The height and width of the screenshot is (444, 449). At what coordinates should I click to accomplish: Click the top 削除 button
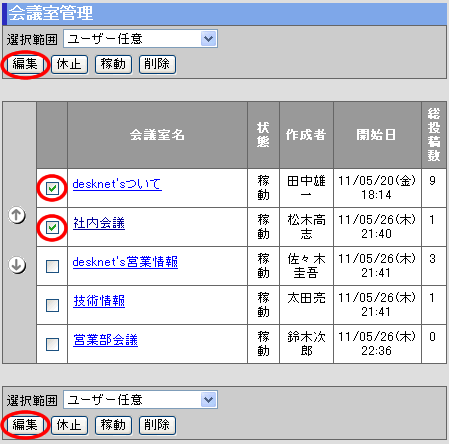tap(157, 64)
